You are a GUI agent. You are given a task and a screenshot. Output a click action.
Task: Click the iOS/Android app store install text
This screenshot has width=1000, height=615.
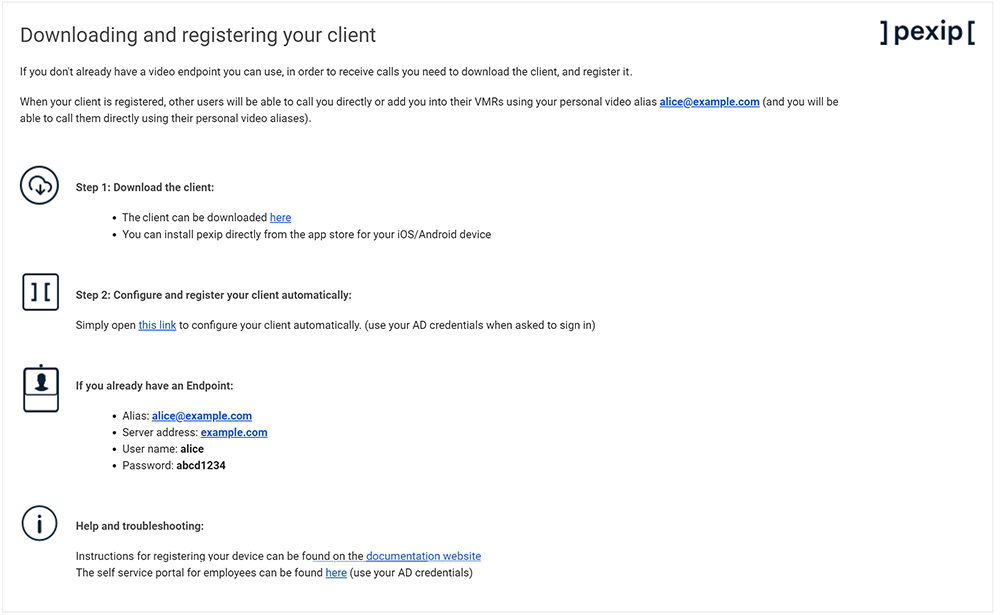click(306, 235)
